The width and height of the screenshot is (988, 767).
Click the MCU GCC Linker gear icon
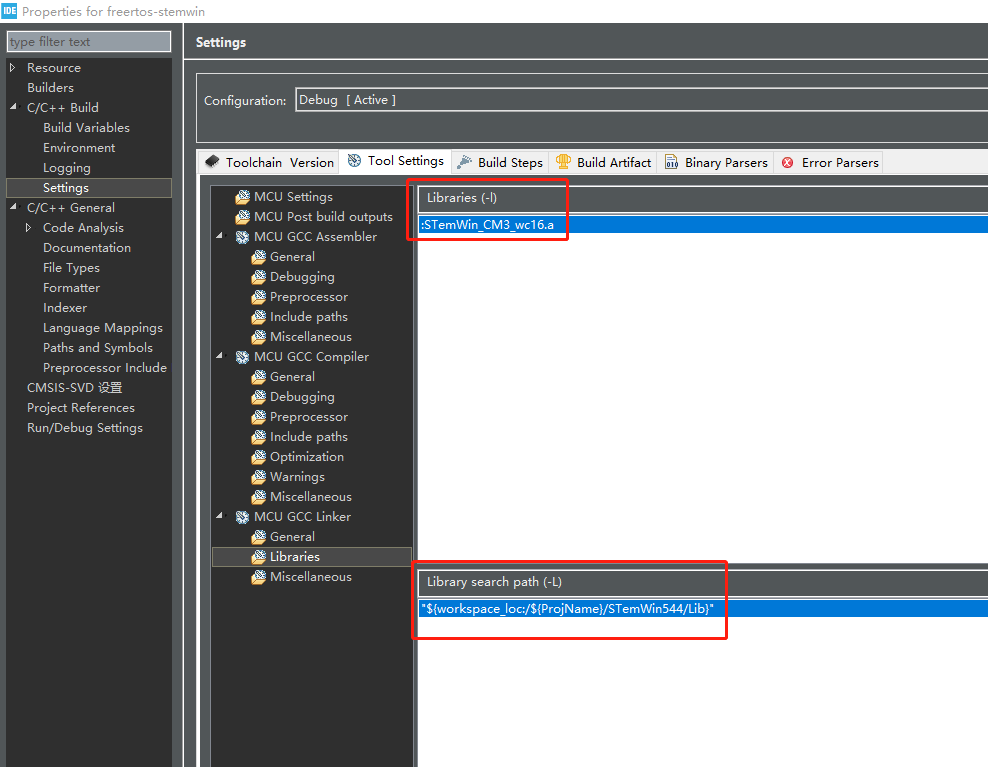tap(243, 517)
